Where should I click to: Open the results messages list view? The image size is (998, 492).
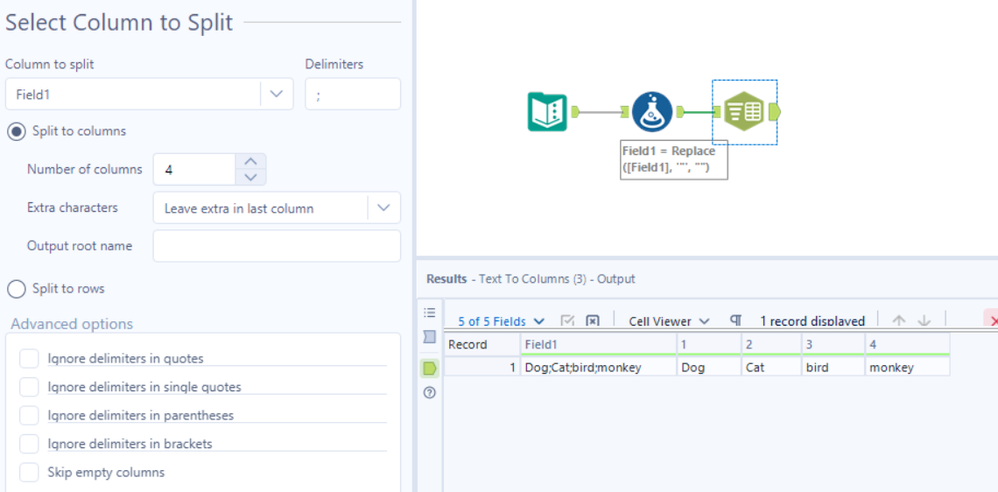click(430, 313)
